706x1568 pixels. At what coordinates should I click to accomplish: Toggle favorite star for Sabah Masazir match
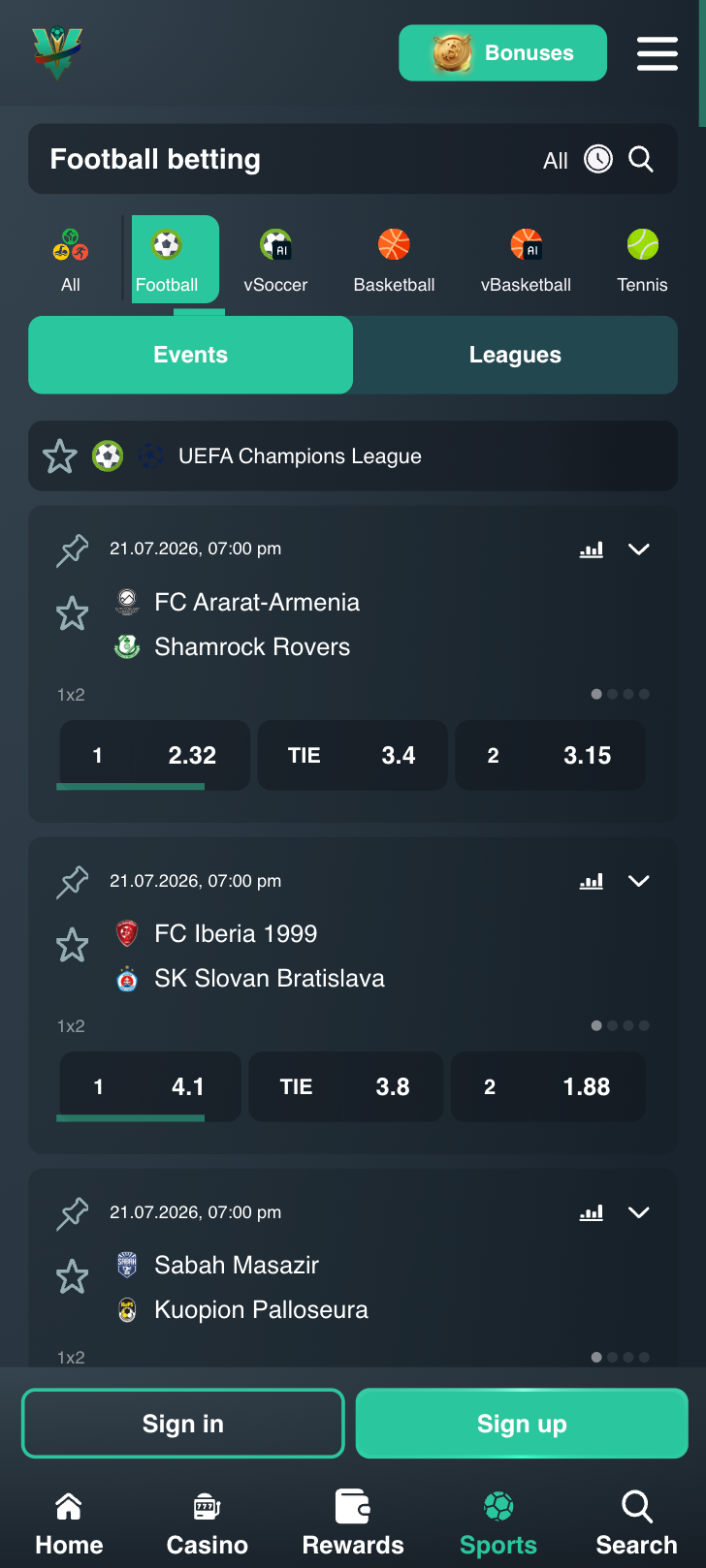pos(73,1276)
